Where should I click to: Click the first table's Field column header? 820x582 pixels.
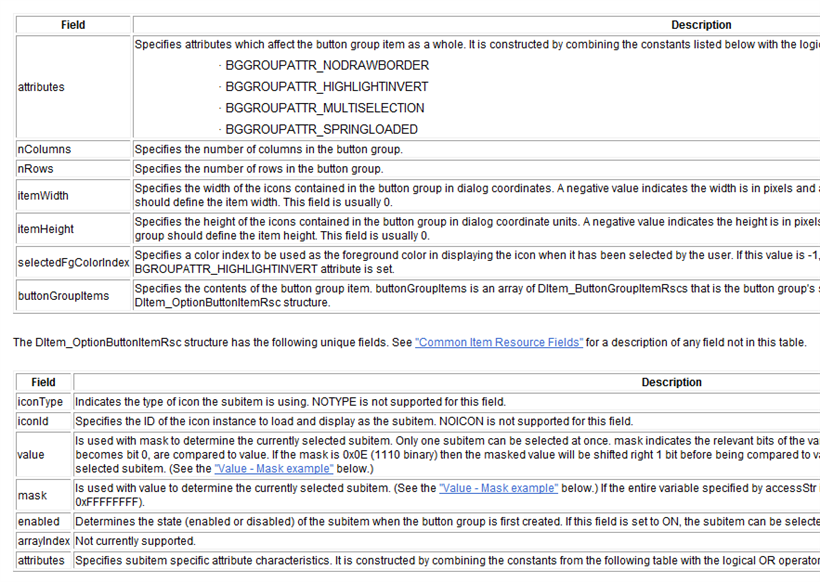[73, 25]
